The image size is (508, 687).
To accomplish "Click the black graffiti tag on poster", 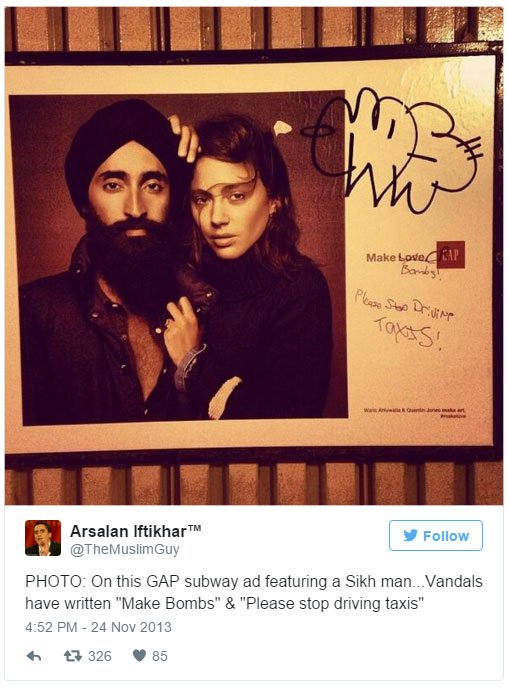I will coord(392,149).
